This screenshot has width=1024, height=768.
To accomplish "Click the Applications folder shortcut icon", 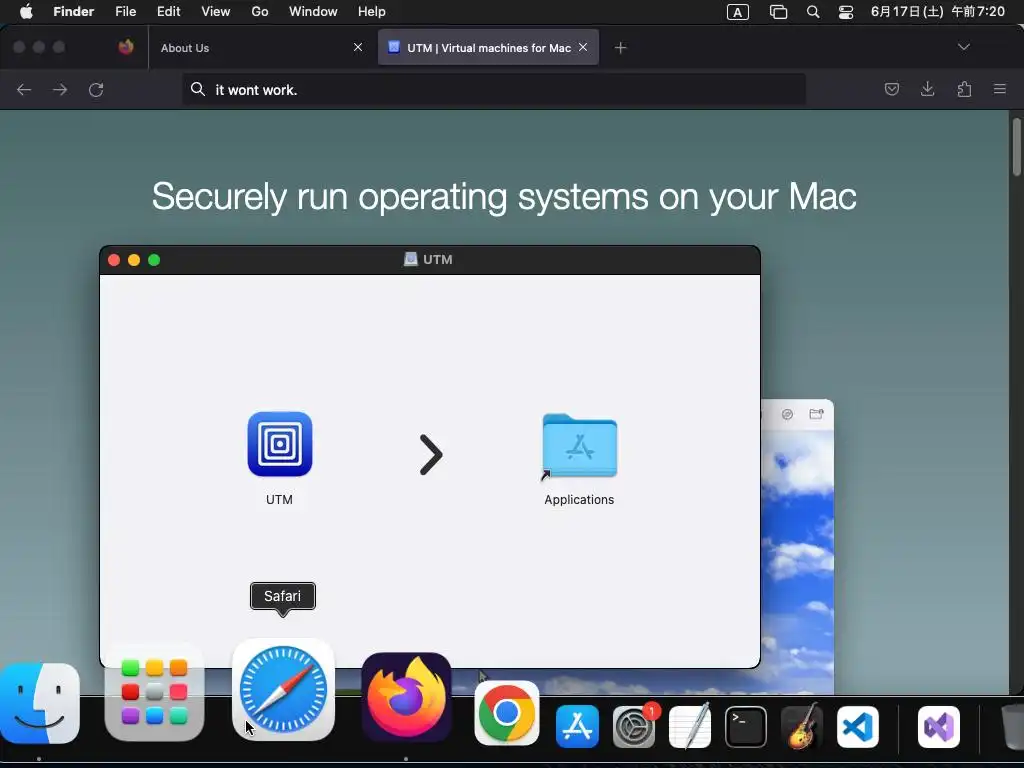I will tap(579, 447).
